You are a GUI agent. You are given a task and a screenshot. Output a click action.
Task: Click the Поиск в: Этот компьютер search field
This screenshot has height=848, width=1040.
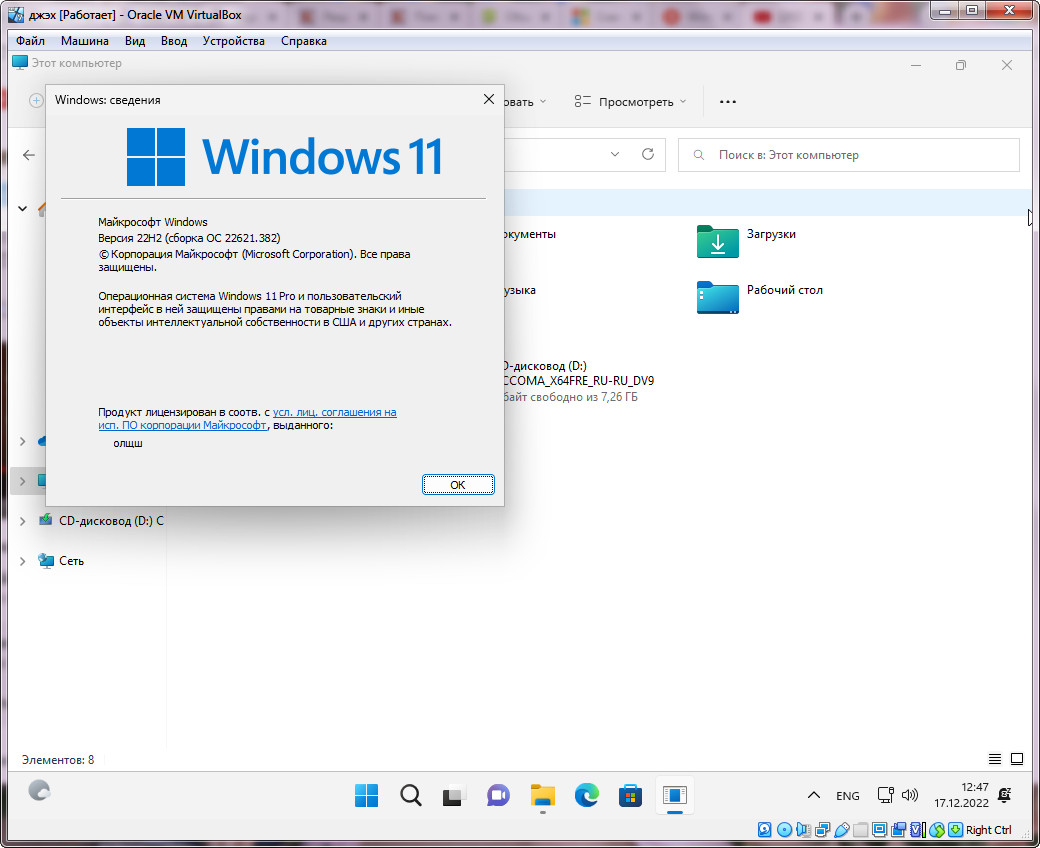pos(848,155)
